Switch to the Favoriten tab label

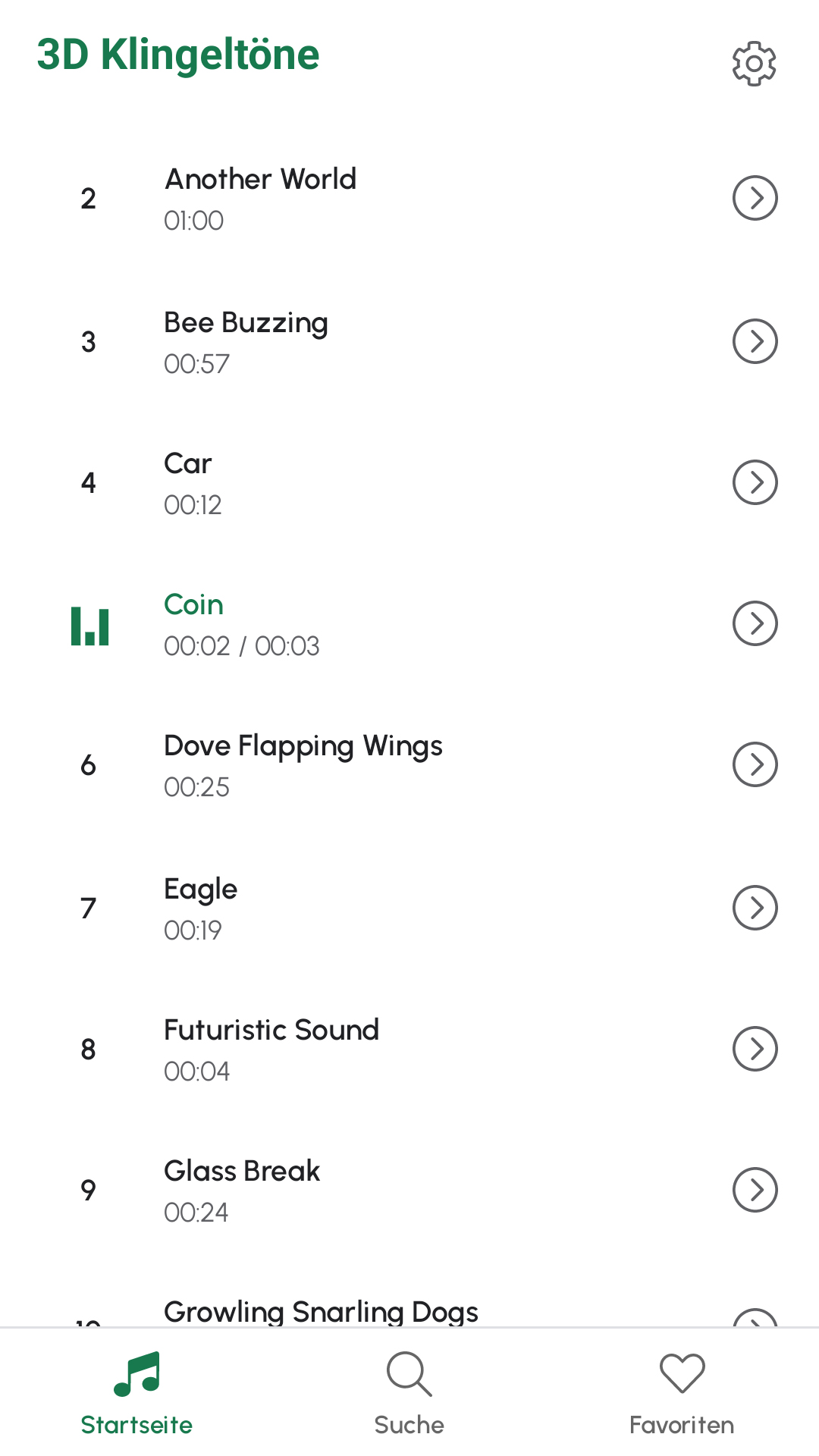[682, 1425]
